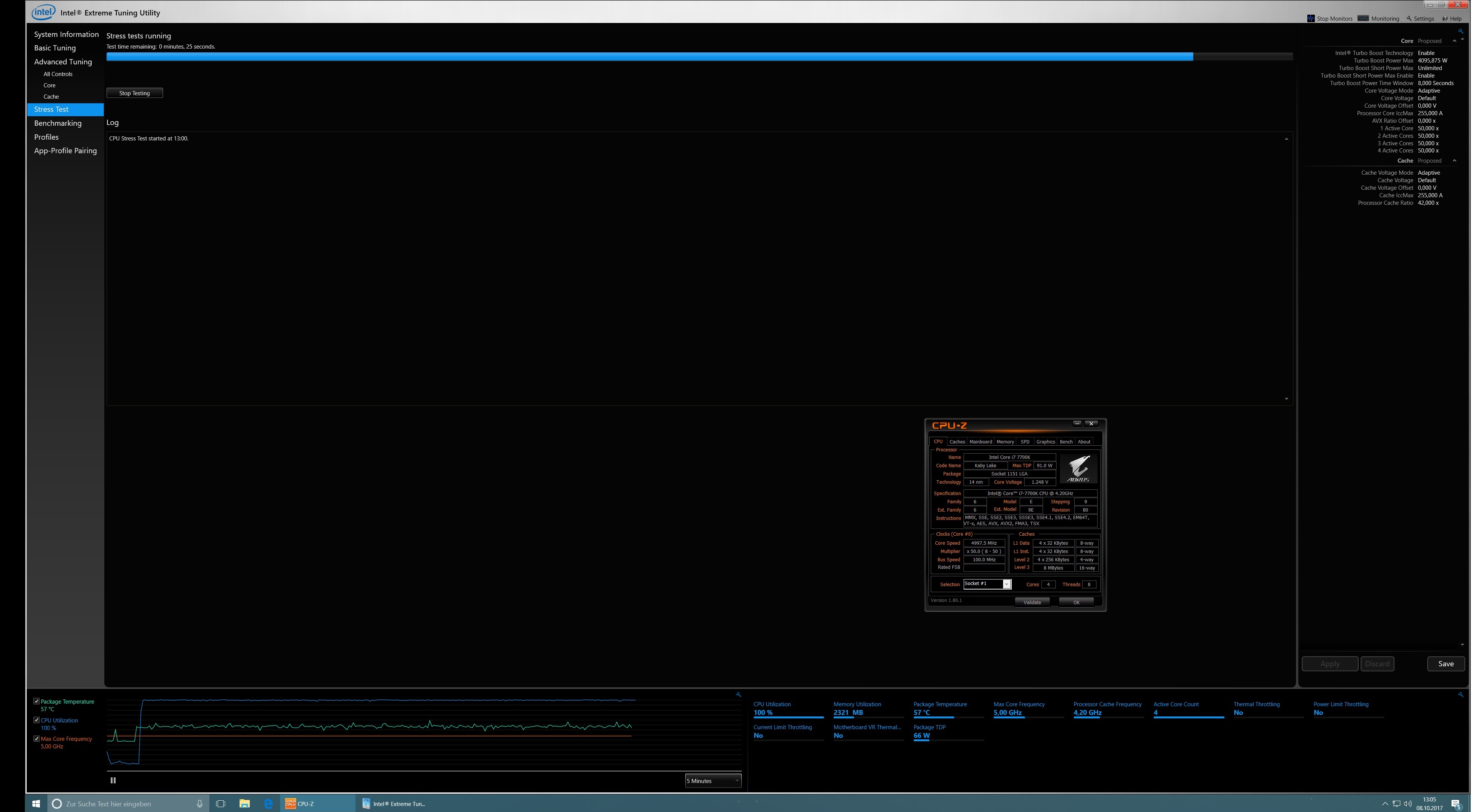
Task: Disable Max Core Frequency graph checkbox
Action: [37, 738]
